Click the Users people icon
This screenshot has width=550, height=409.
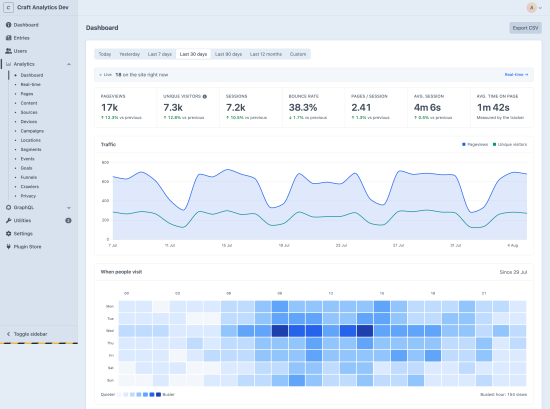8,51
